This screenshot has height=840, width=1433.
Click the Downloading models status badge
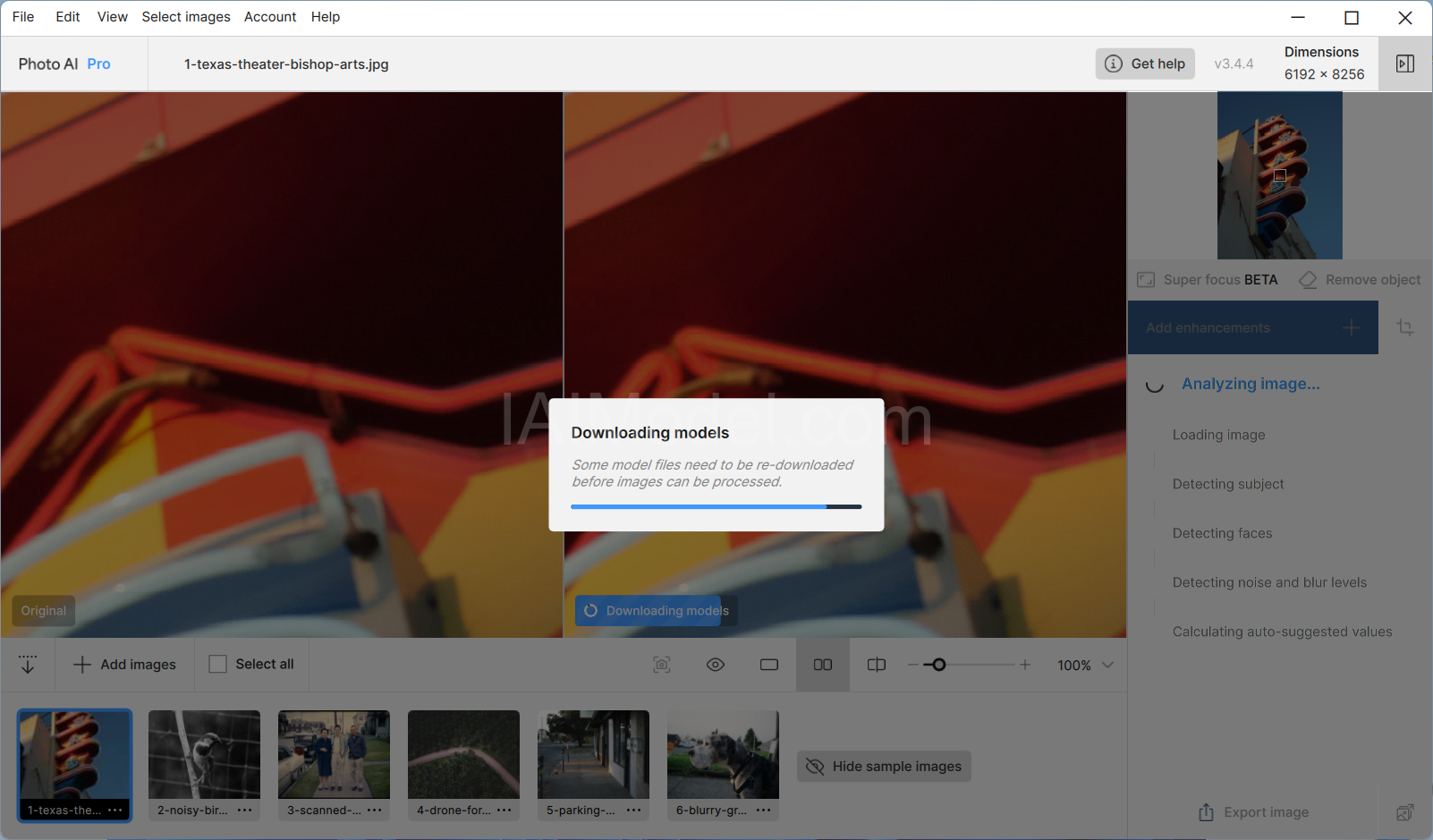pos(657,611)
